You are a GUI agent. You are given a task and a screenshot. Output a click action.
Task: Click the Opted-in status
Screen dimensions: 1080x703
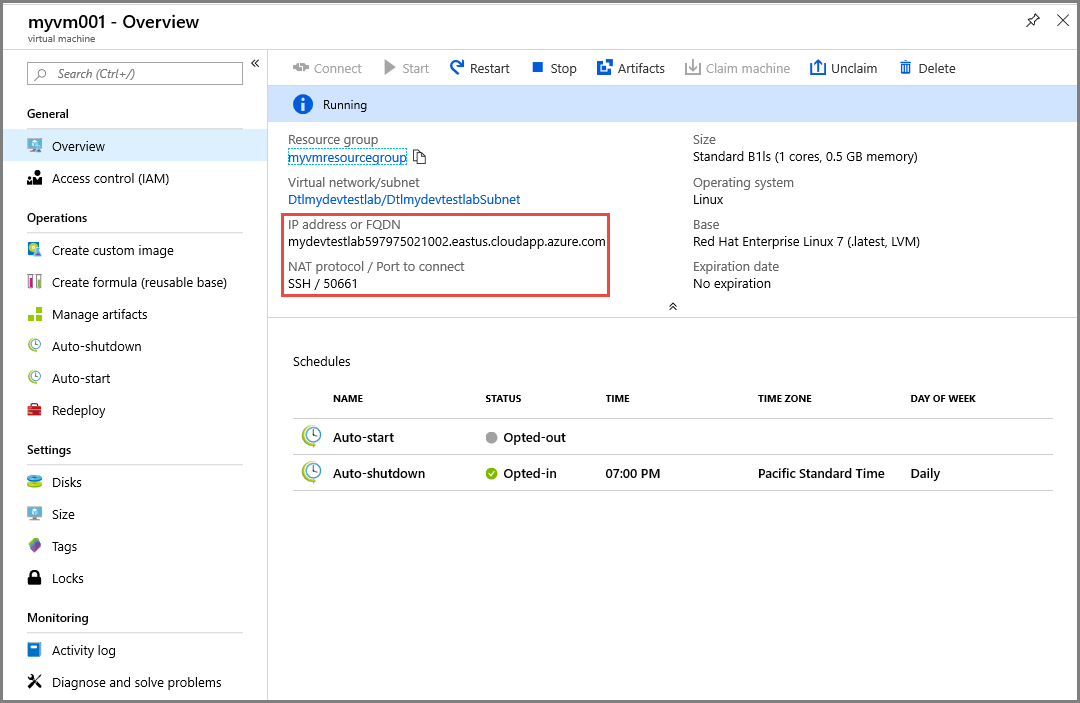(x=521, y=474)
